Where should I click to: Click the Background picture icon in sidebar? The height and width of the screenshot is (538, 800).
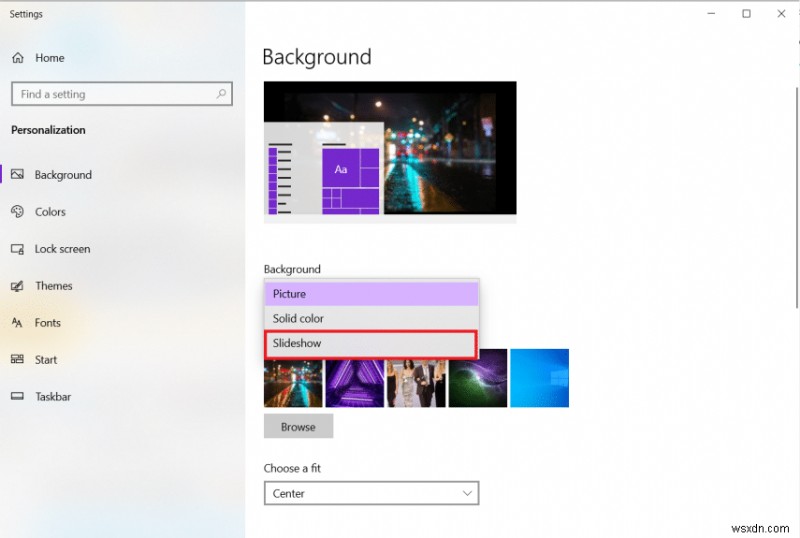17,175
